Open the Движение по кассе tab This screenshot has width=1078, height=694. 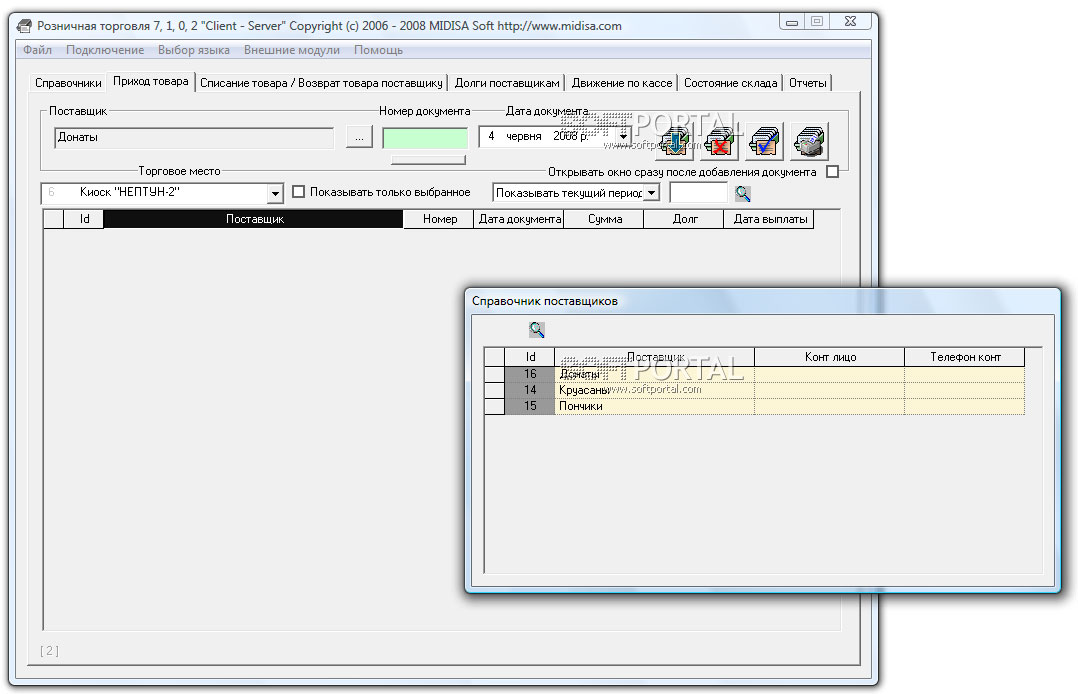coord(622,83)
